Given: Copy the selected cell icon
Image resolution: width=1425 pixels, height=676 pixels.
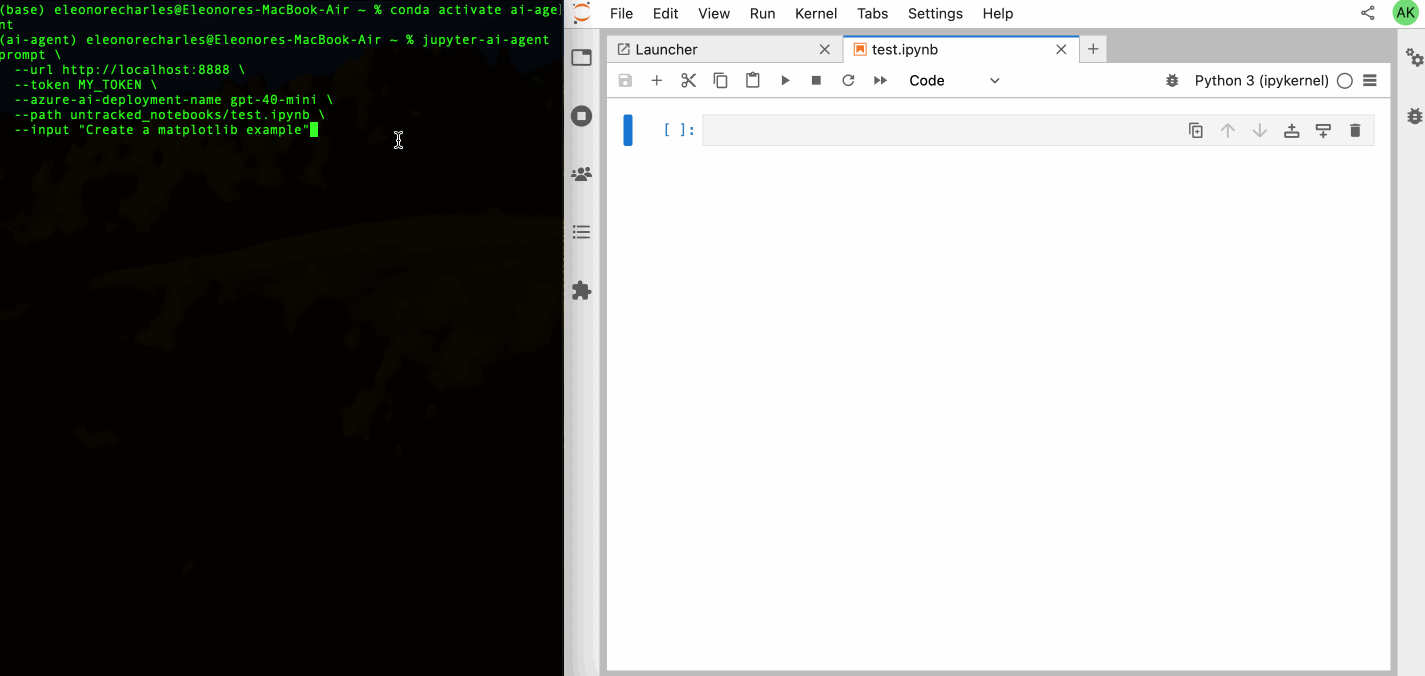Looking at the screenshot, I should click(721, 81).
